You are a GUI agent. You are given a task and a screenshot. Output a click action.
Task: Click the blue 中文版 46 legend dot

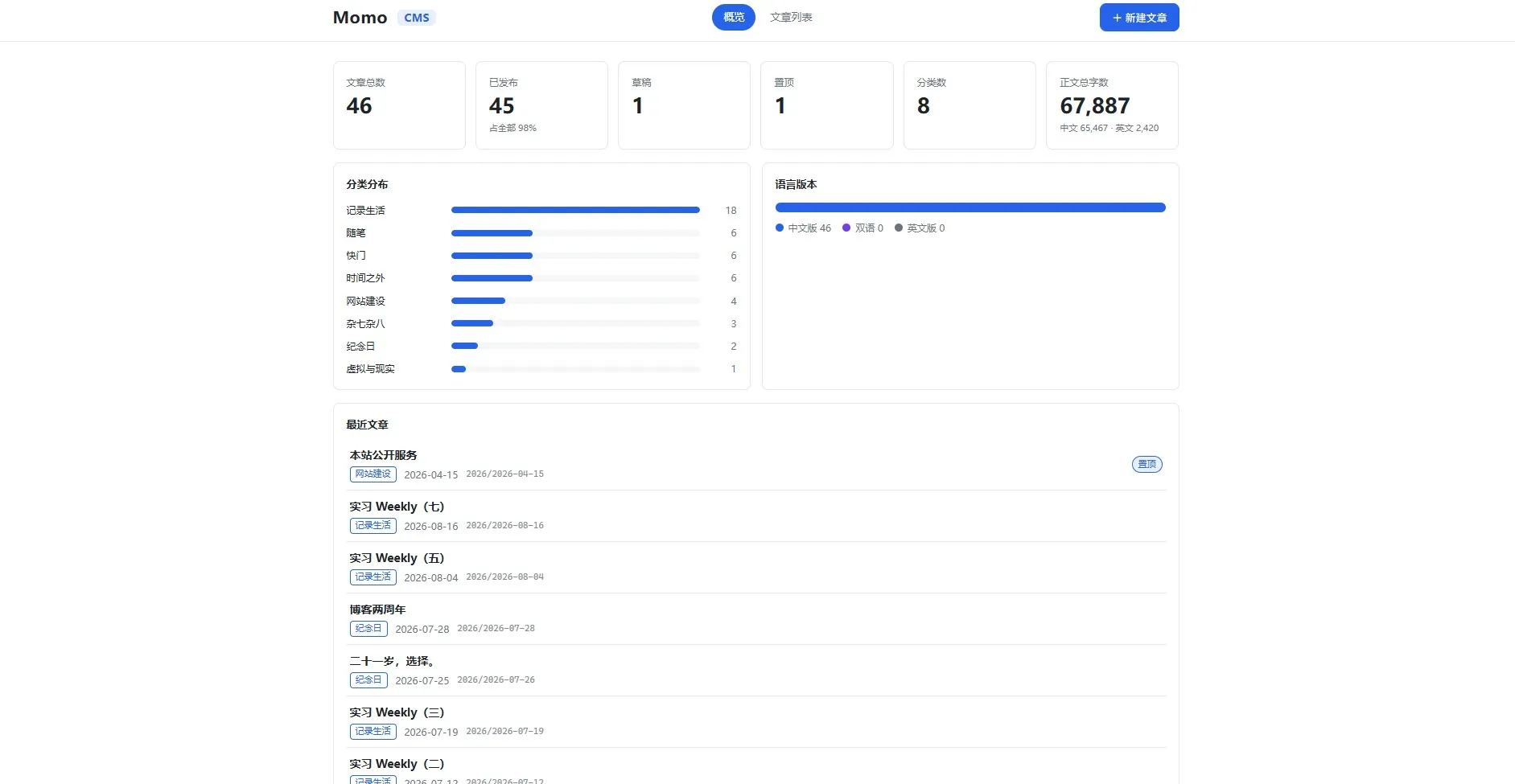[780, 228]
